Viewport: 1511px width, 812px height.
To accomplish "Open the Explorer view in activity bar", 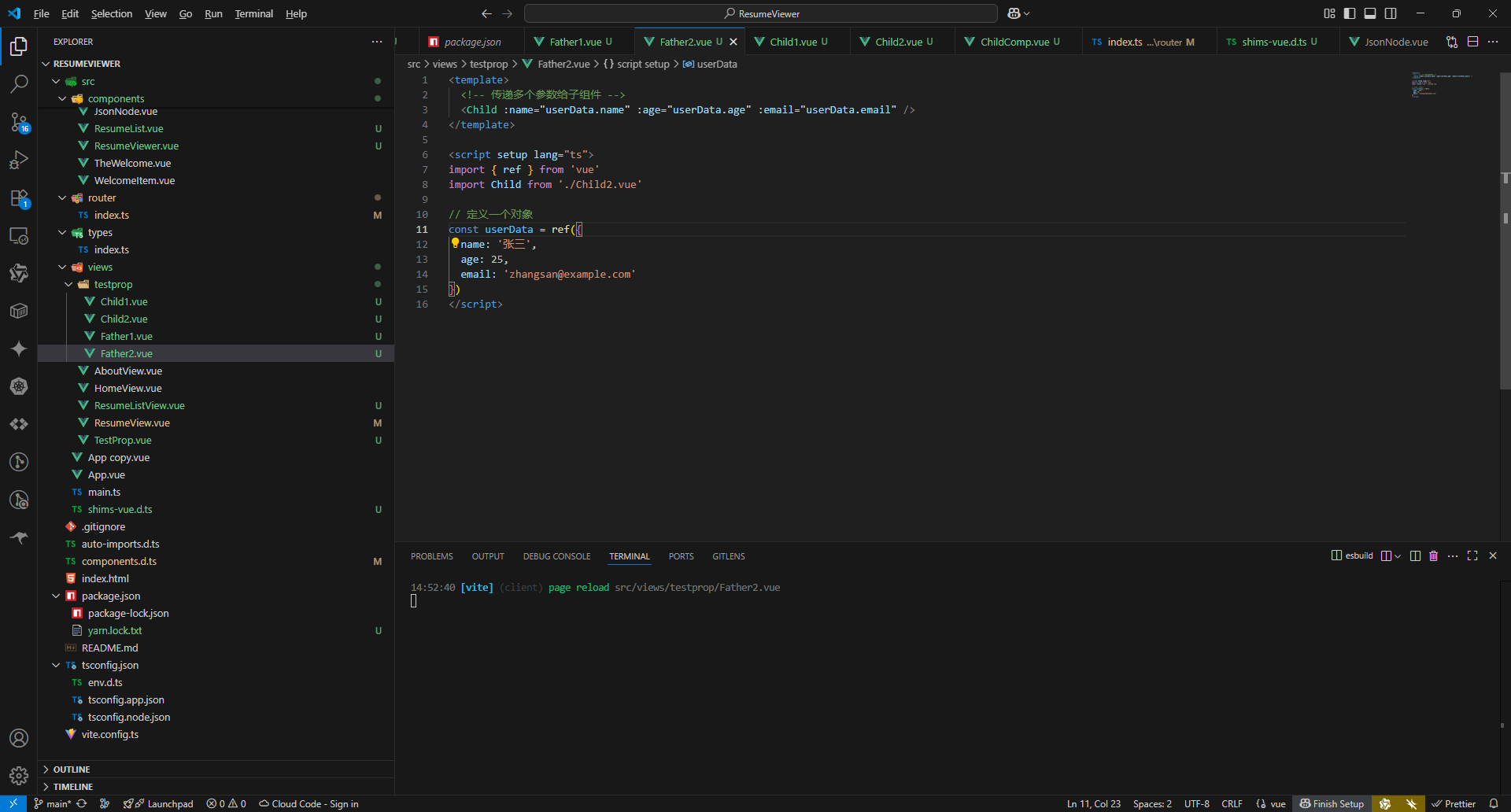I will tap(19, 46).
